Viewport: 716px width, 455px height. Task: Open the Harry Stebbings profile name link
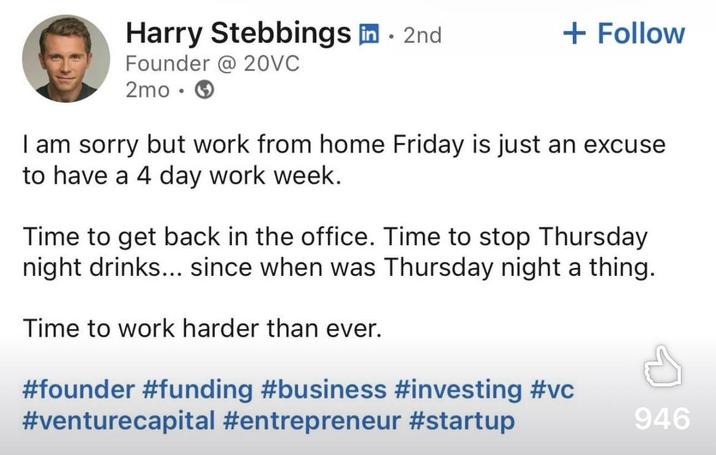click(238, 33)
